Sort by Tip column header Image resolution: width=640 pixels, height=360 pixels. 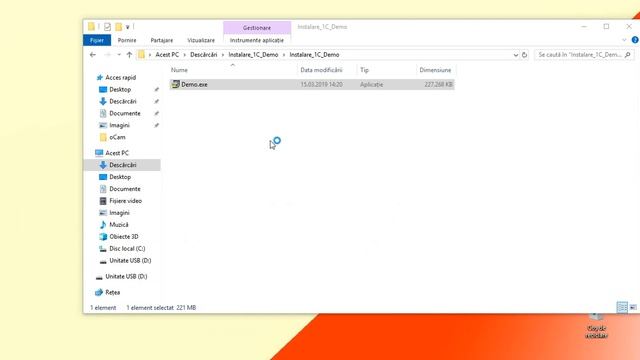pos(364,70)
